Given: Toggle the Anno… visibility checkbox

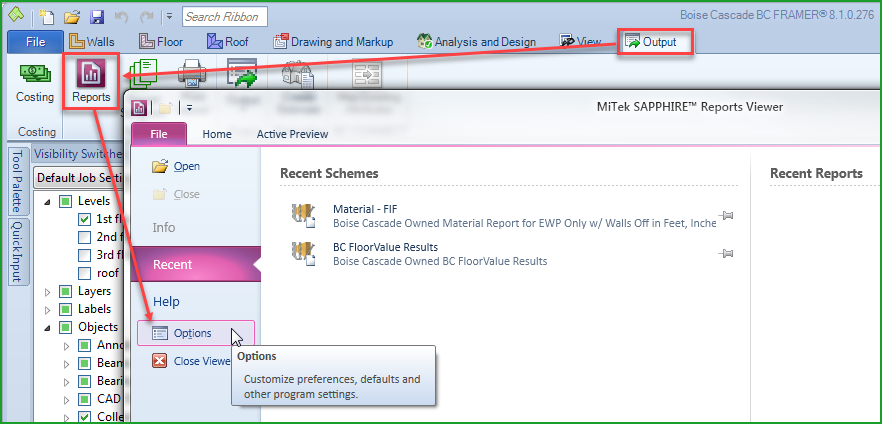Looking at the screenshot, I should click(x=84, y=345).
